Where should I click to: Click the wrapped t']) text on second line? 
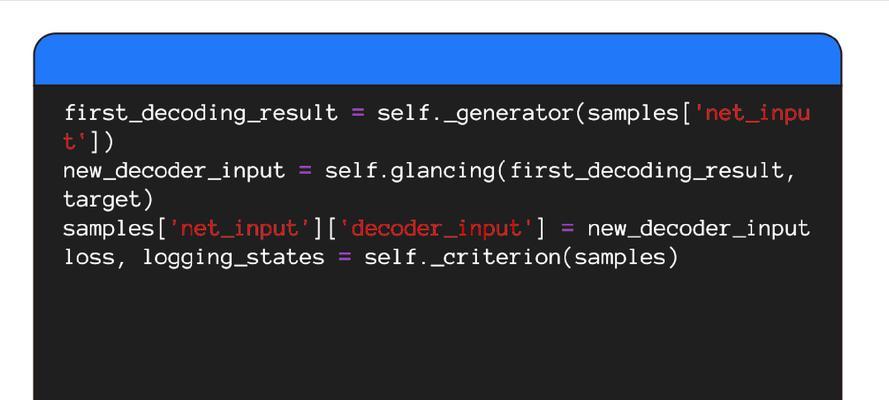[x=88, y=142]
